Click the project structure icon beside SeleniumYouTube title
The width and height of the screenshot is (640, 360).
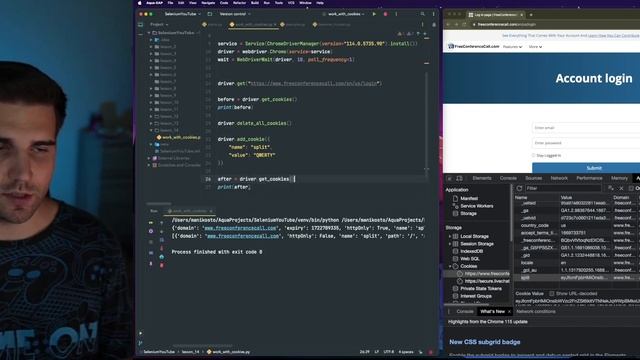210,14
